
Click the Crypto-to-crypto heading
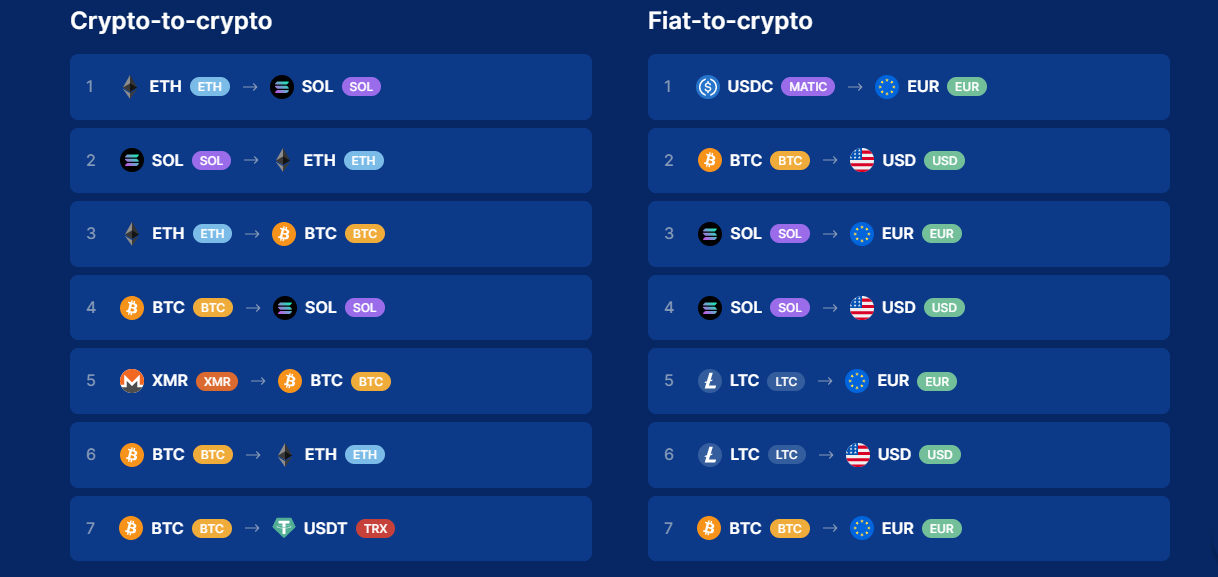click(171, 20)
